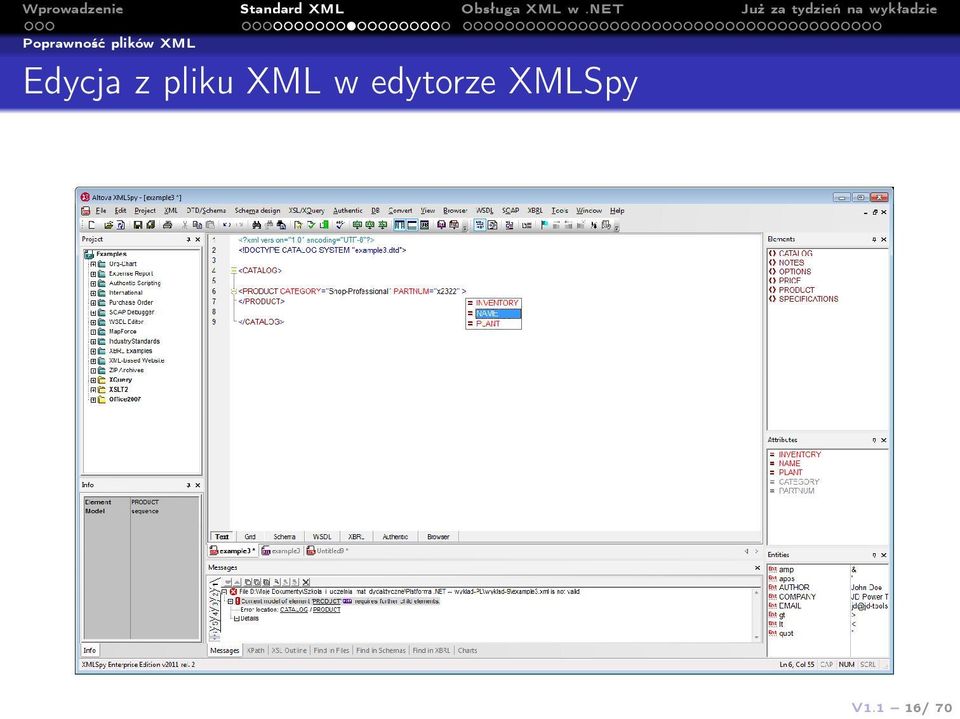The width and height of the screenshot is (960, 719).
Task: Expand the Purchase Order folder
Action: tap(93, 303)
